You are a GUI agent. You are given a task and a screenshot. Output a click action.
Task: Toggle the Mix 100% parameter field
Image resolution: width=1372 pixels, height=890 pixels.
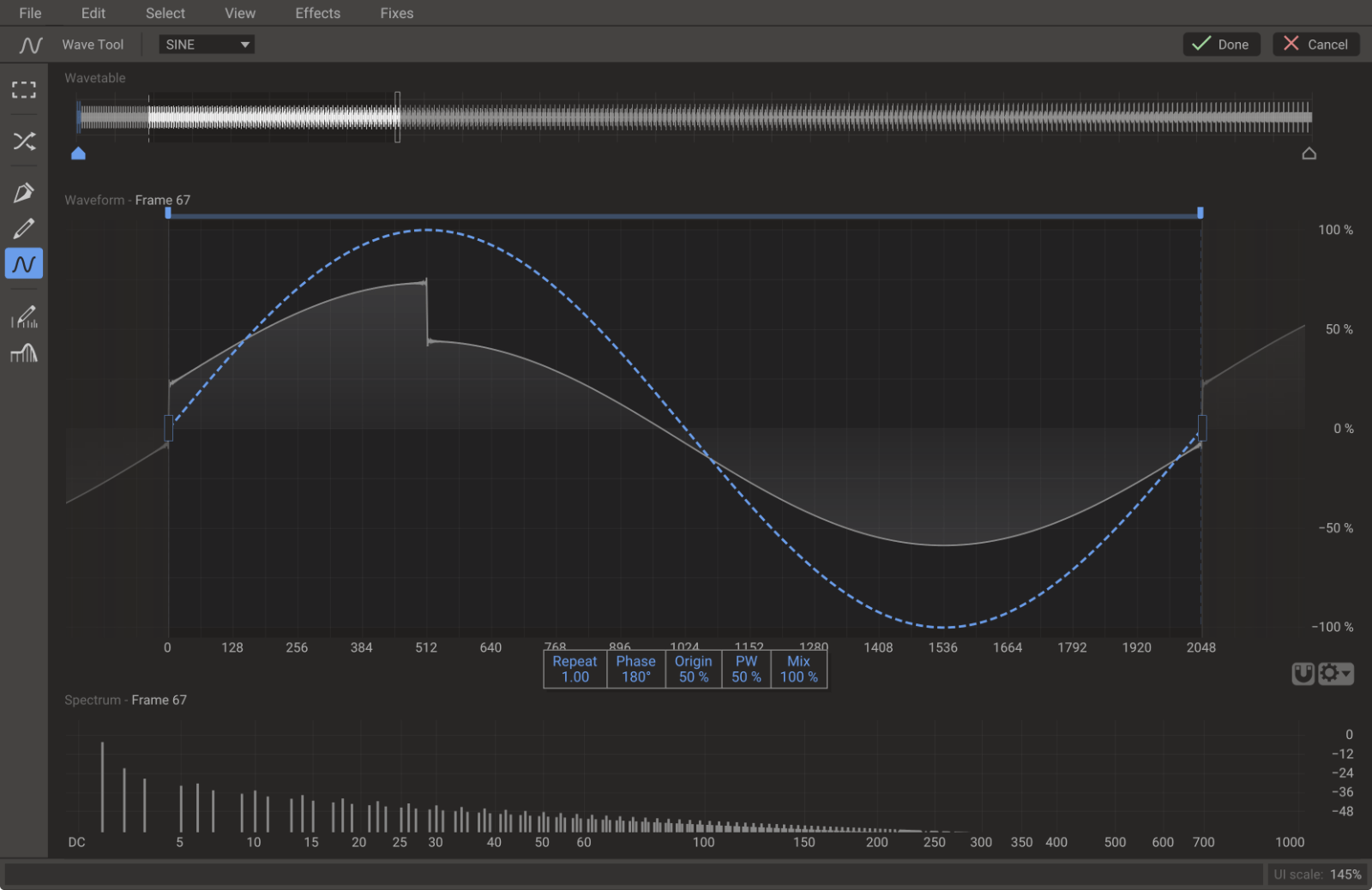797,669
